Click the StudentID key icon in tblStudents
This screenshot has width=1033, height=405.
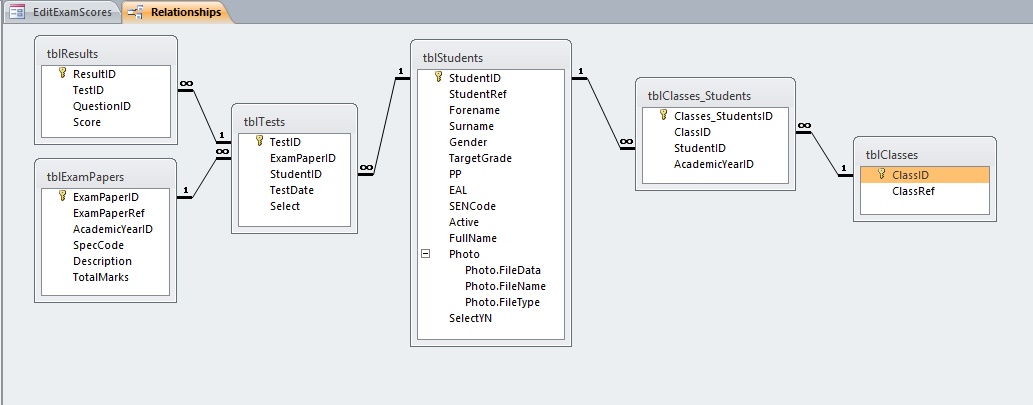click(x=439, y=77)
